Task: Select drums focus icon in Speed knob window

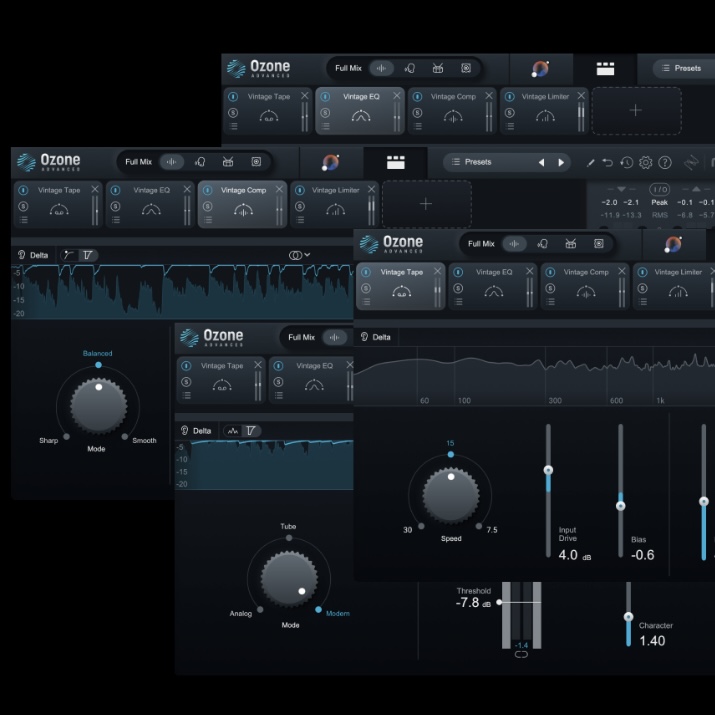Action: point(570,244)
